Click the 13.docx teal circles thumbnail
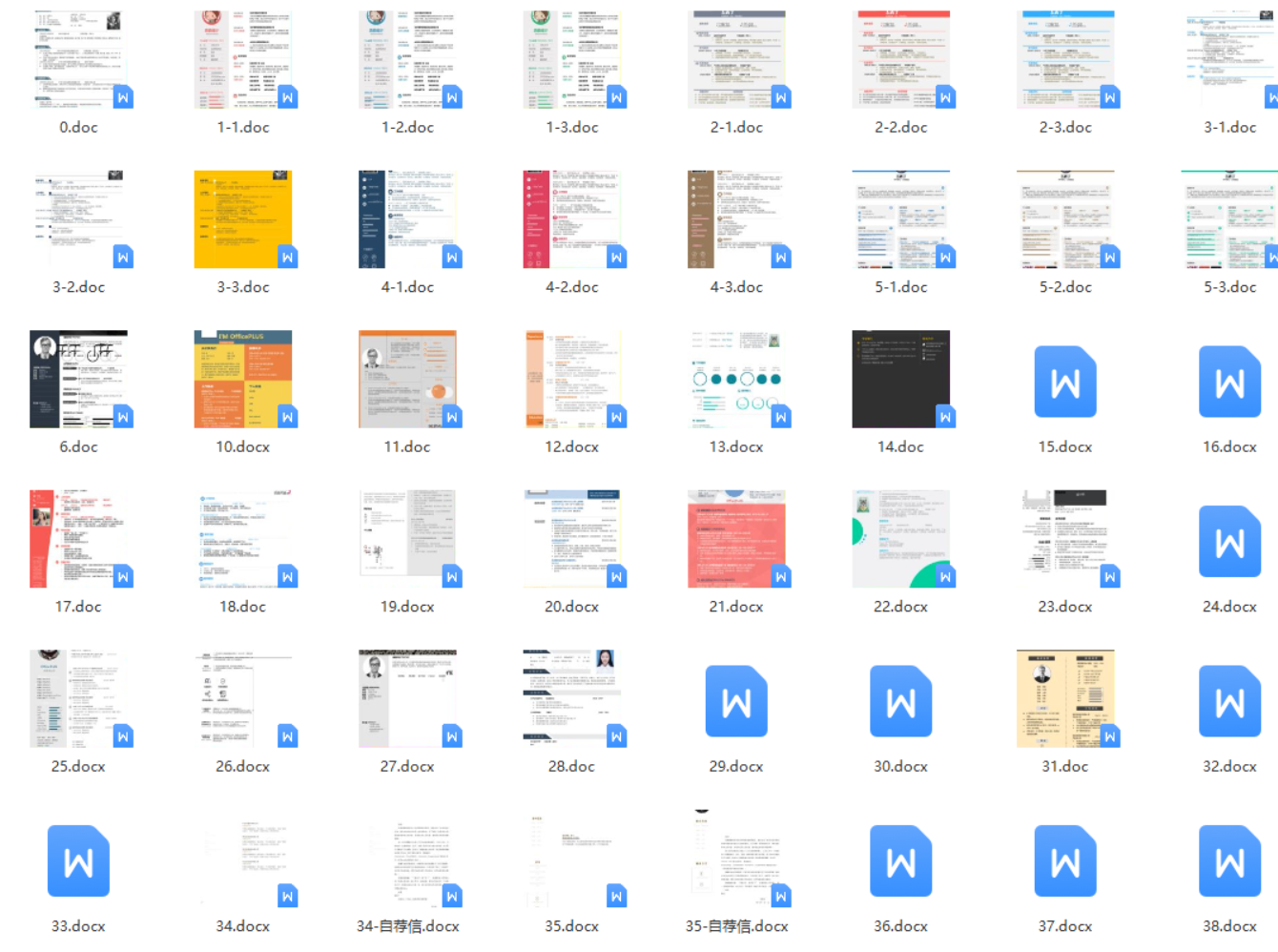Screen dimensions: 1278x952 [x=735, y=379]
